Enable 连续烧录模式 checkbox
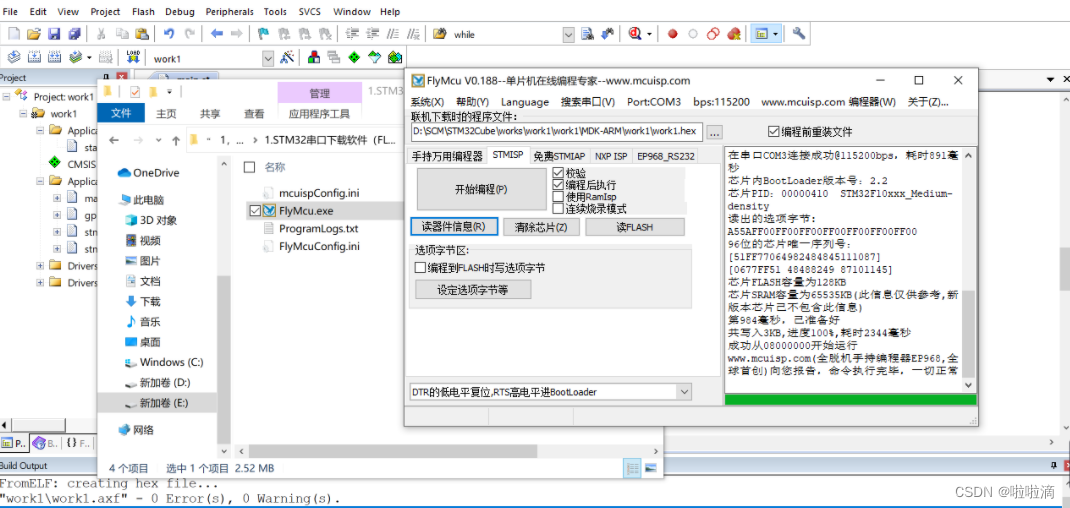The height and width of the screenshot is (508, 1070). tap(558, 208)
